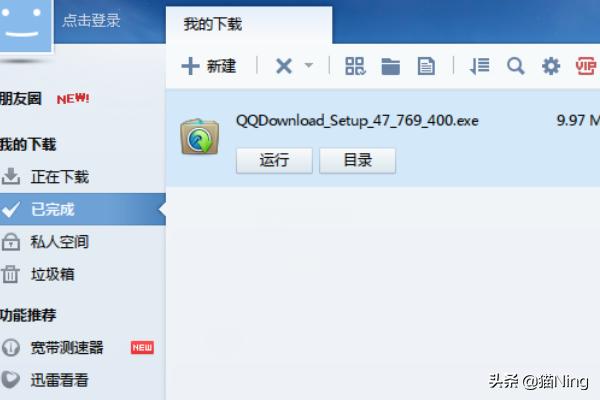Open the delete options dropdown arrow
The width and height of the screenshot is (600, 400).
(x=309, y=65)
